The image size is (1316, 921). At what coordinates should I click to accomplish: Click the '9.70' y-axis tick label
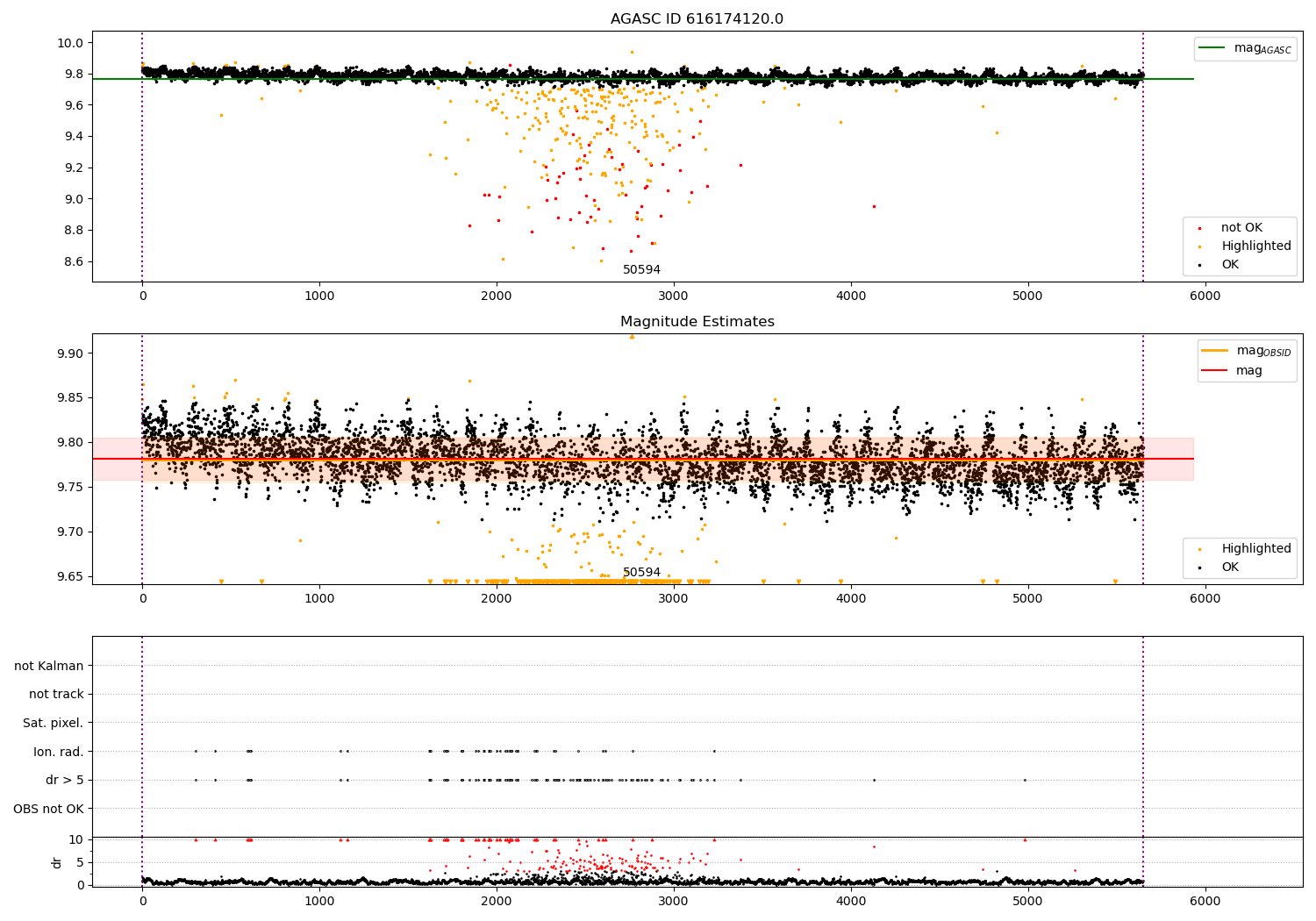click(x=71, y=532)
